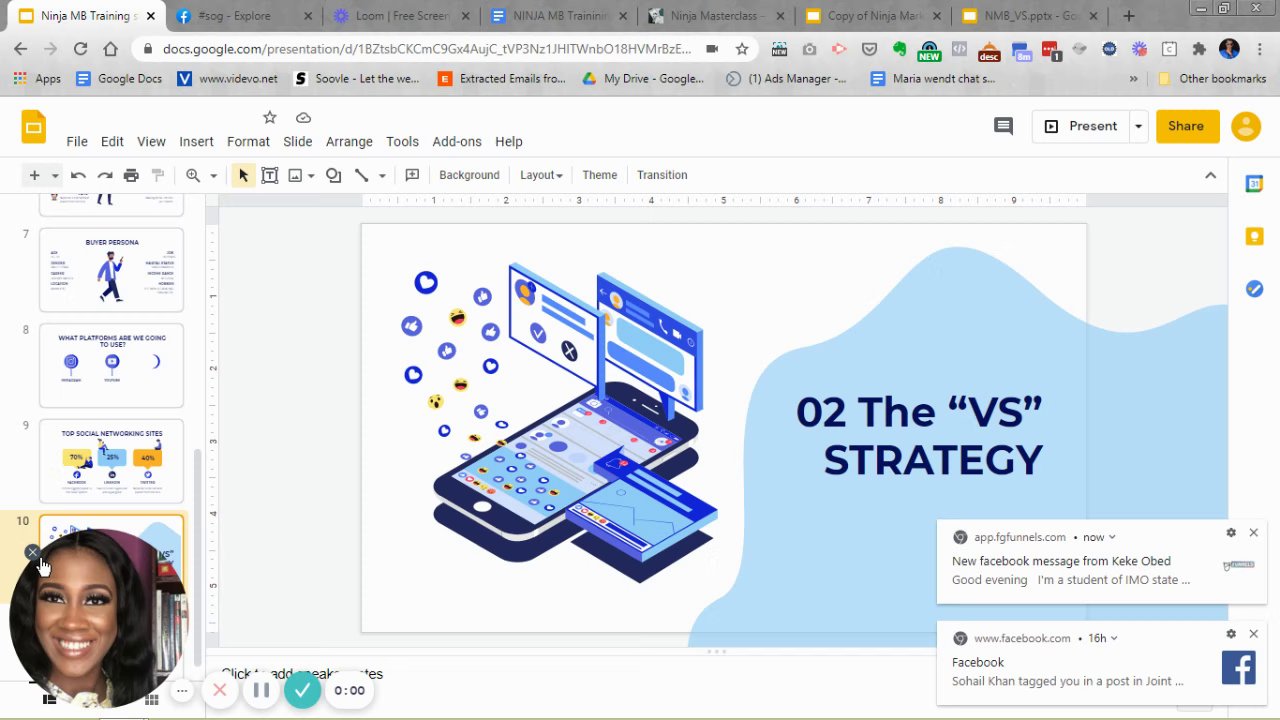Click the insert image icon
This screenshot has height=720, width=1280.
295,175
